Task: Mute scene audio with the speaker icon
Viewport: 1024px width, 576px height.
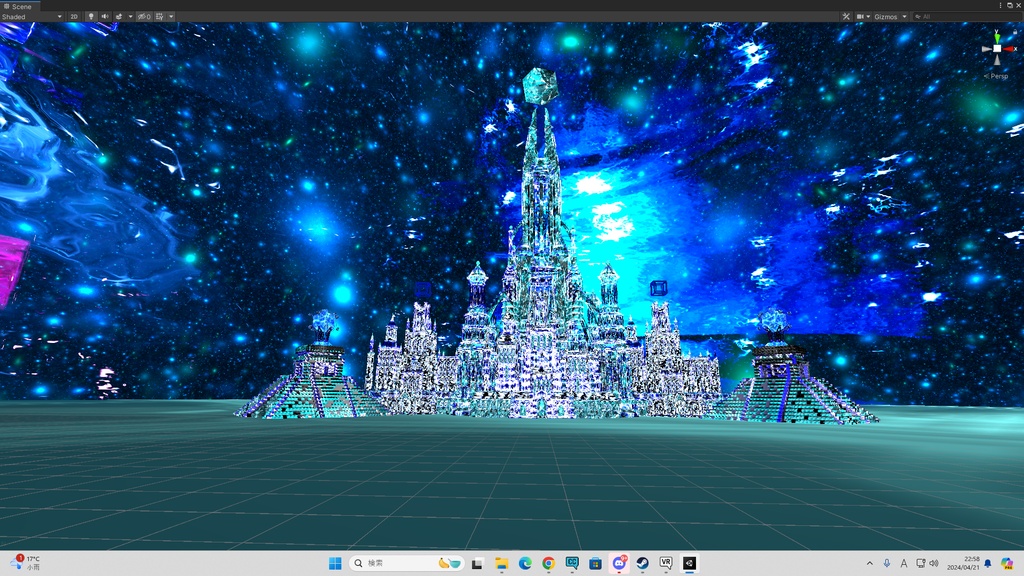Action: click(104, 16)
